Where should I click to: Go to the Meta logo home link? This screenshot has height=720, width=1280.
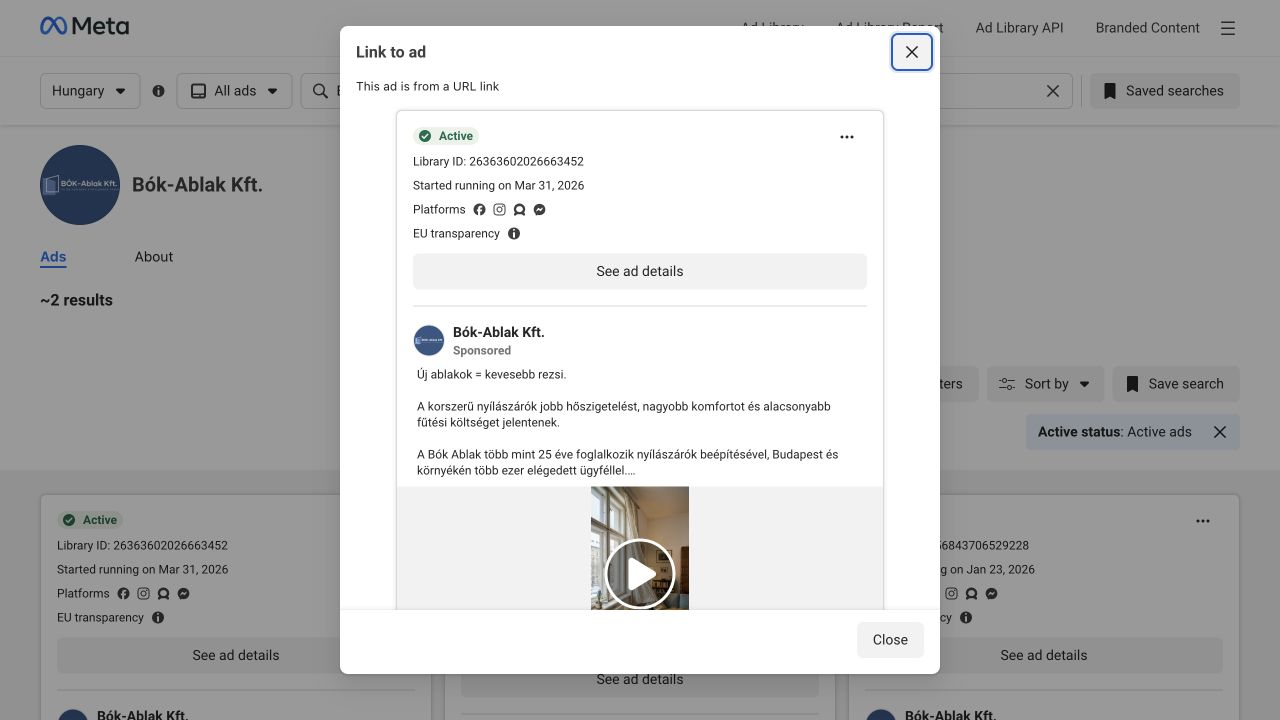tap(85, 27)
